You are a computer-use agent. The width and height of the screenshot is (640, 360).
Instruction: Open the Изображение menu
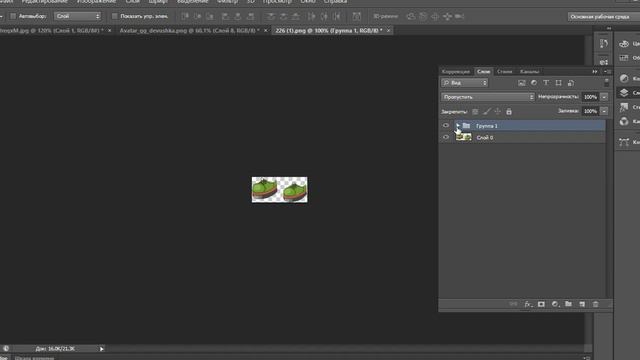[97, 2]
